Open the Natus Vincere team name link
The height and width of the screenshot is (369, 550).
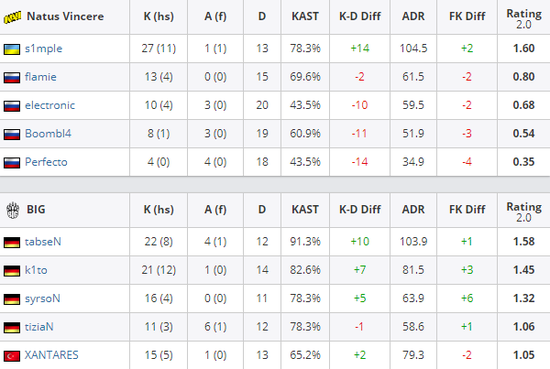point(65,16)
